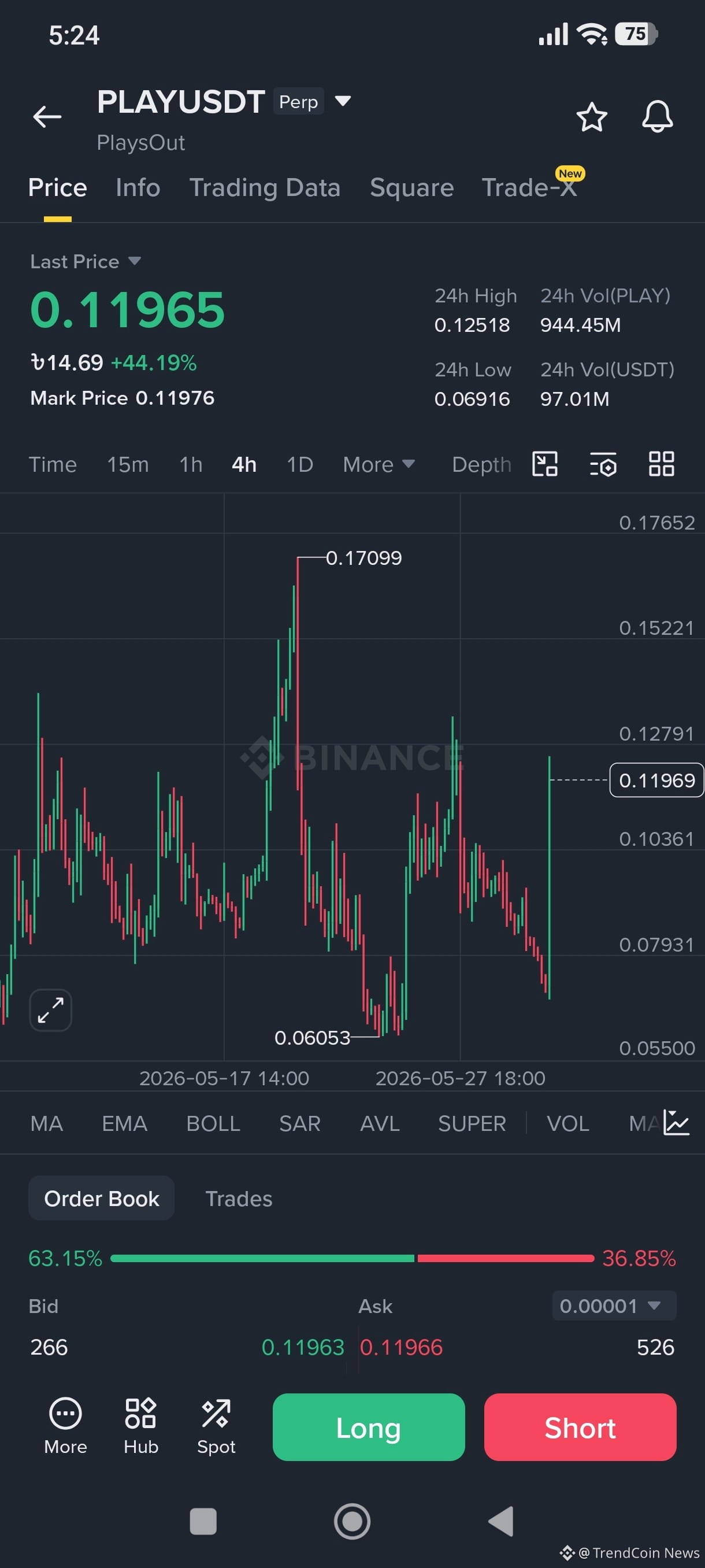Tap the Perp contract type badge
Screen dimensions: 705x1568
pos(299,101)
